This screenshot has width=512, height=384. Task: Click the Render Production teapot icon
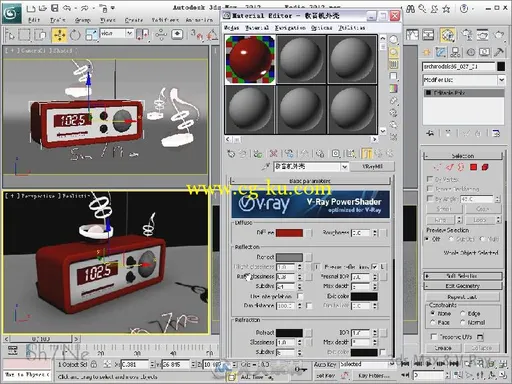coord(499,35)
